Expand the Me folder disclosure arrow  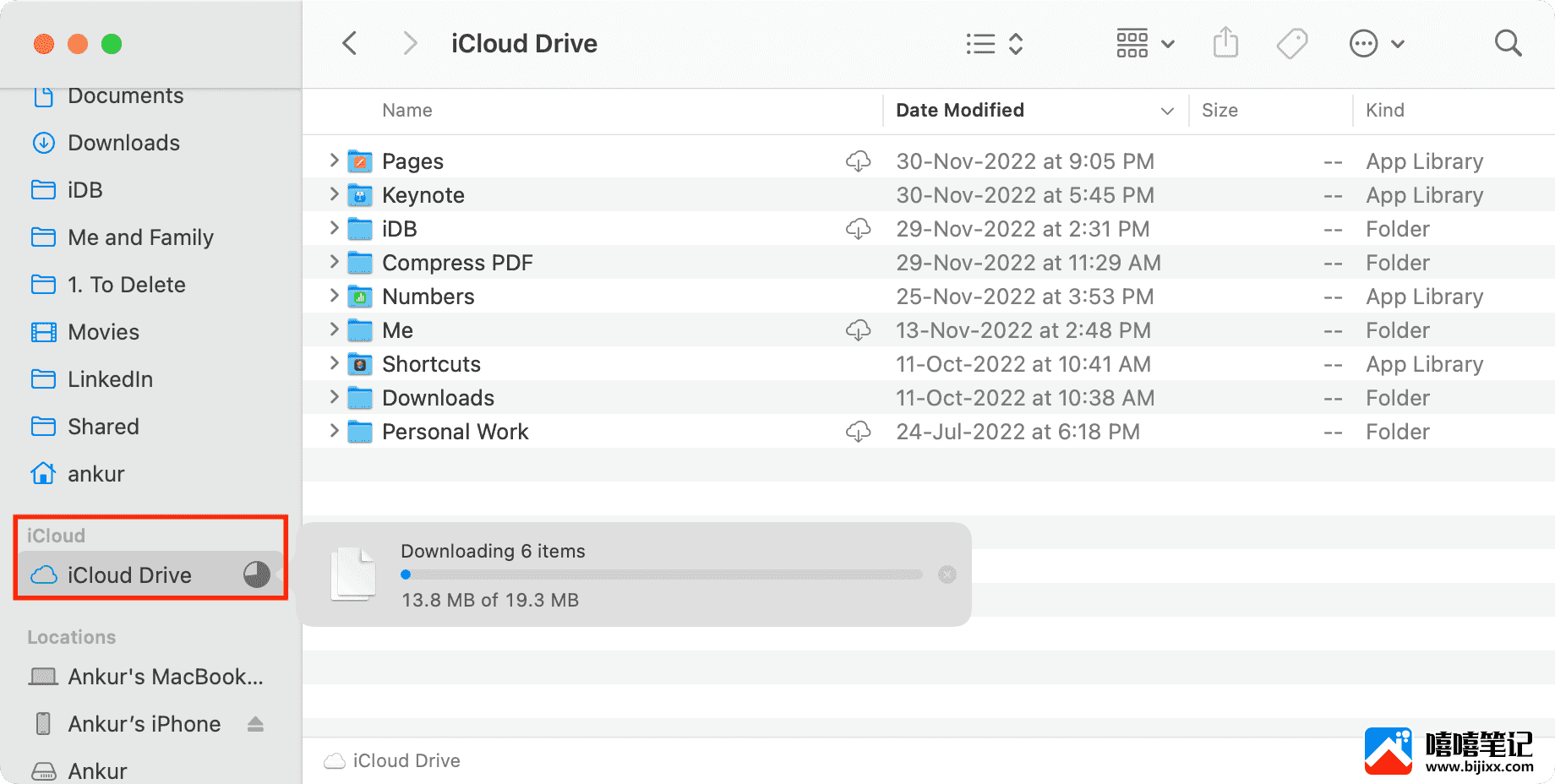pos(334,329)
